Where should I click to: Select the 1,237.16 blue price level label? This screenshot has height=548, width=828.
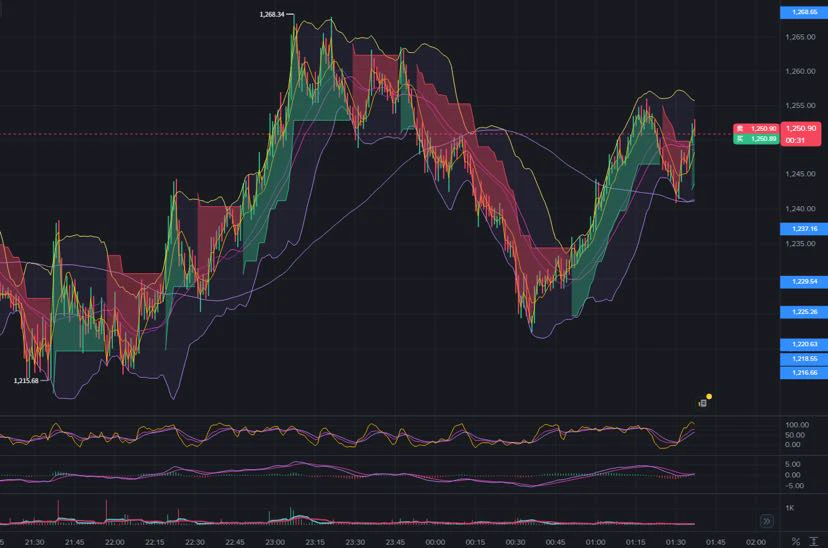point(804,229)
